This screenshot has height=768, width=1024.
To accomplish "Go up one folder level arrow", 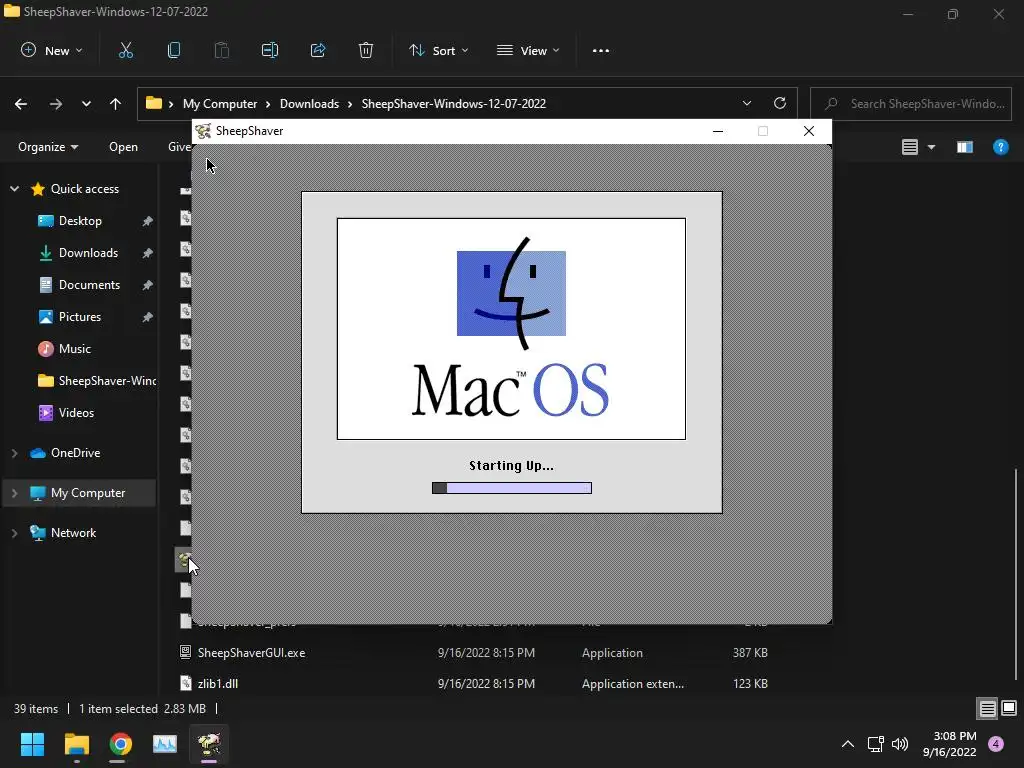I will 116,104.
